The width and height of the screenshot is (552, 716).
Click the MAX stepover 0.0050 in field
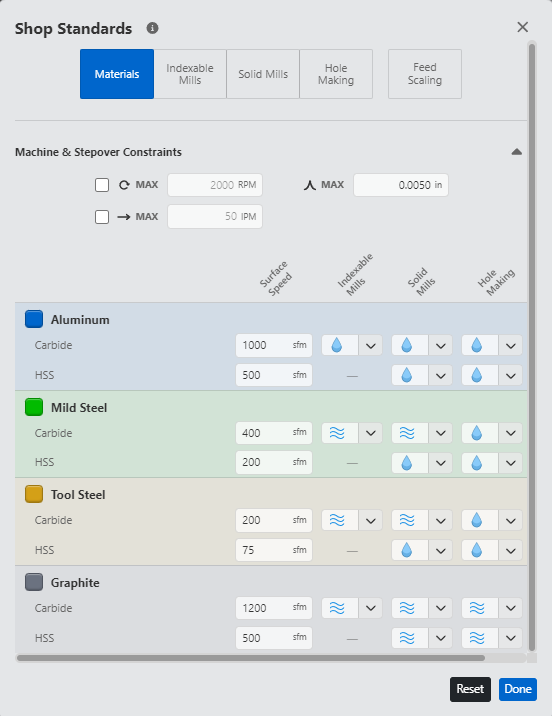401,185
